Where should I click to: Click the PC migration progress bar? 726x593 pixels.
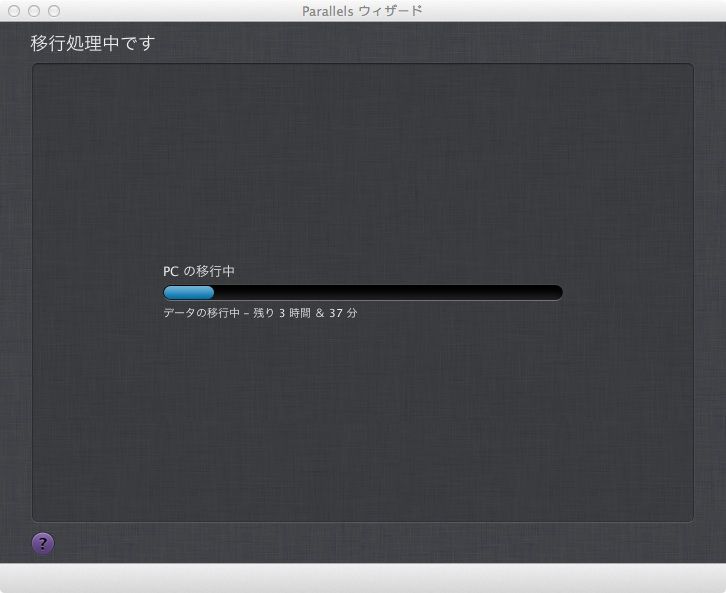(x=363, y=293)
